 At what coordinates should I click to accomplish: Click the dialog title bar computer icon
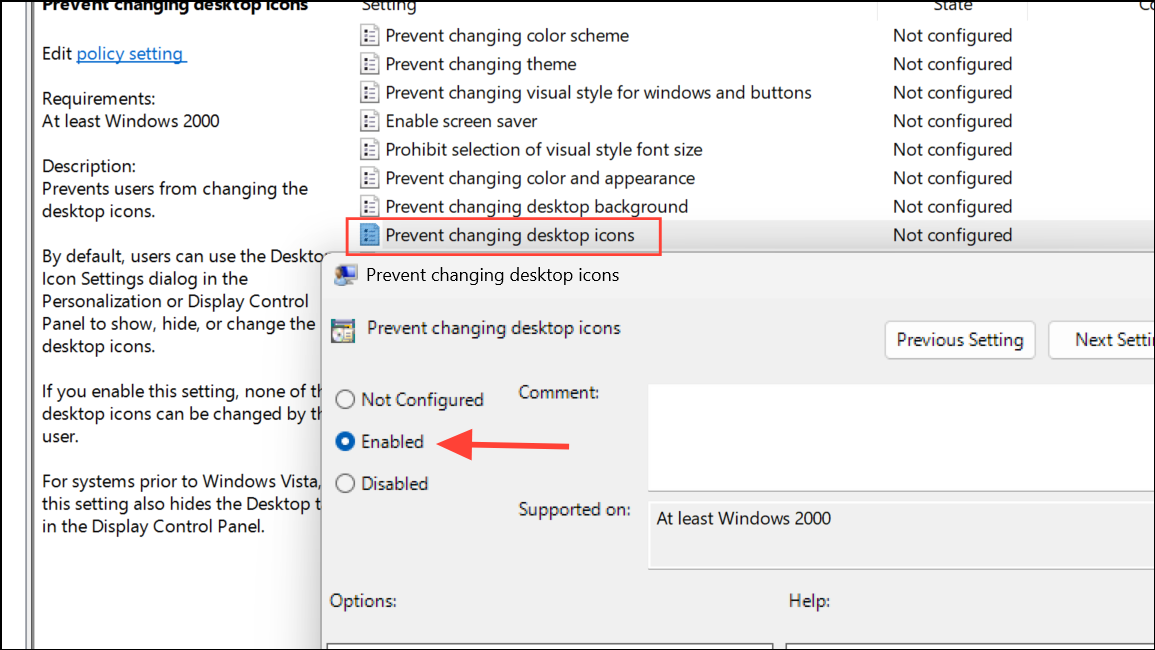tap(345, 275)
